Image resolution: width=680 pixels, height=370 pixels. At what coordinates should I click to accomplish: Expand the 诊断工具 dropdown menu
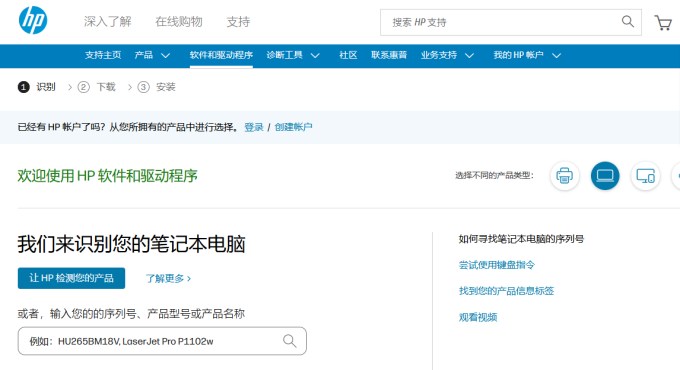coord(293,55)
